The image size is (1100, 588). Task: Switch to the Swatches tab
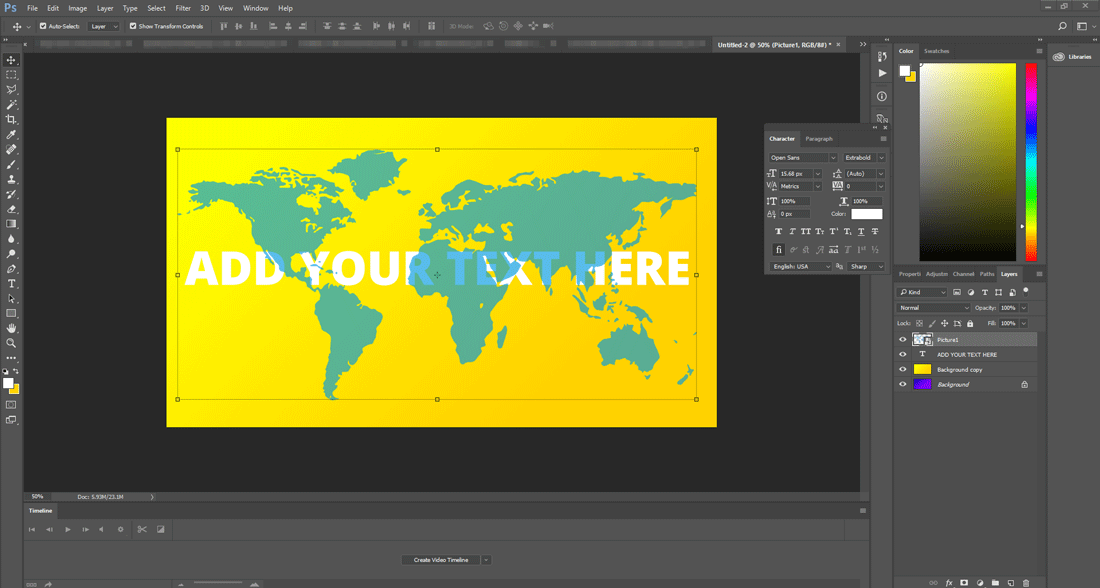click(937, 51)
